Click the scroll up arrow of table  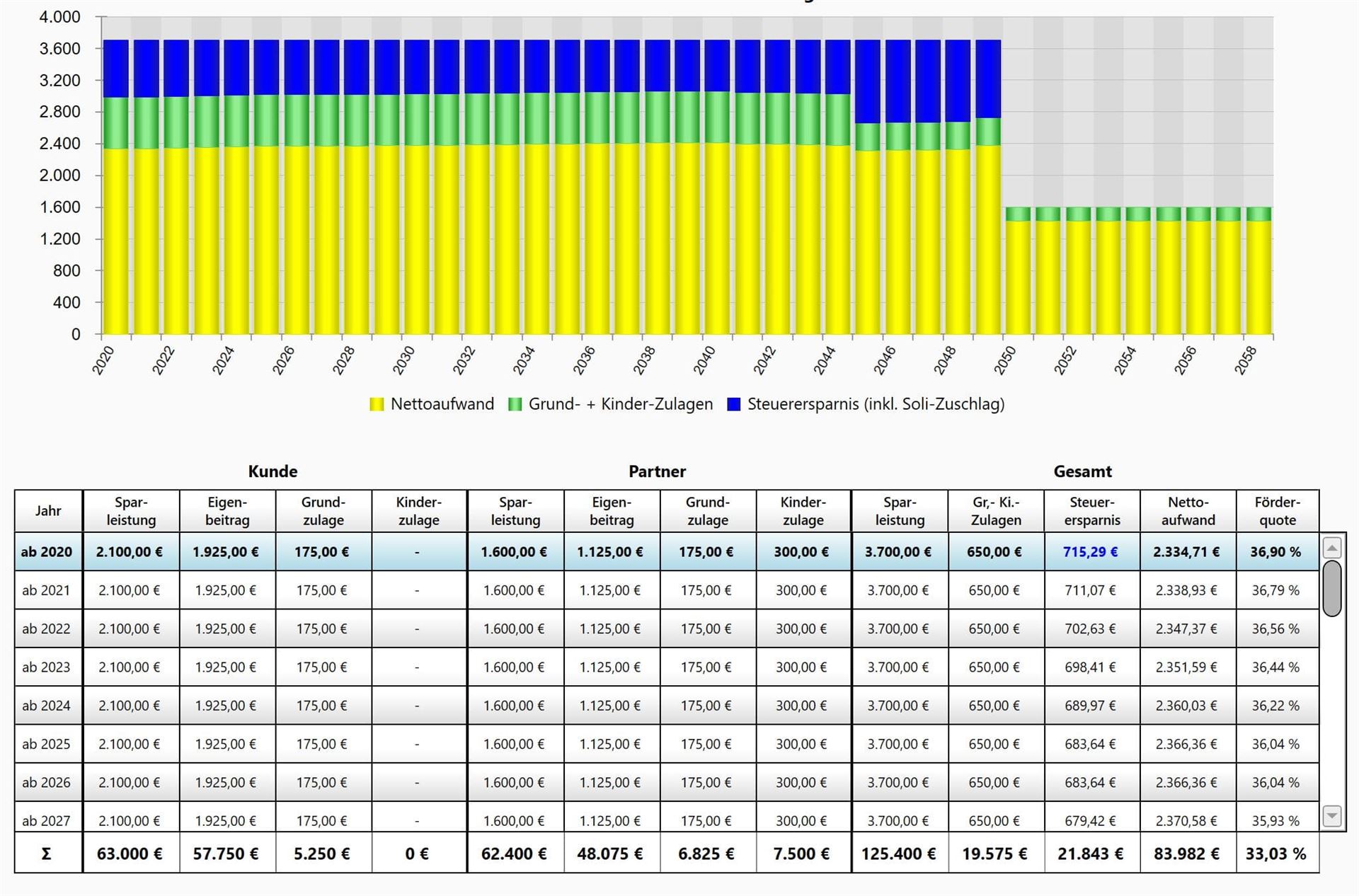click(1332, 548)
